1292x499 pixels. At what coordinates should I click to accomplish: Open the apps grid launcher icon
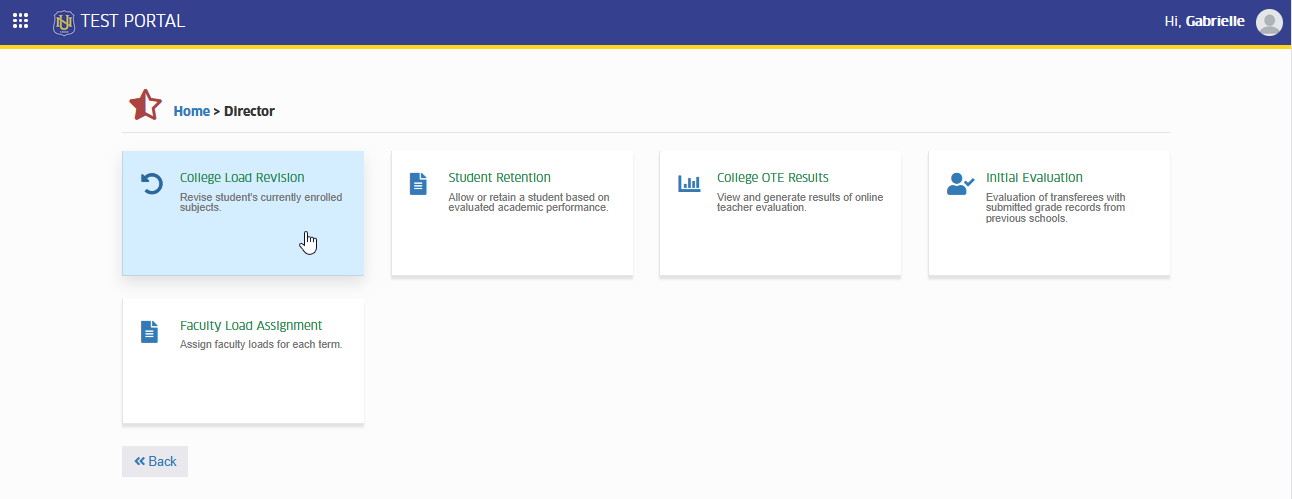click(20, 21)
